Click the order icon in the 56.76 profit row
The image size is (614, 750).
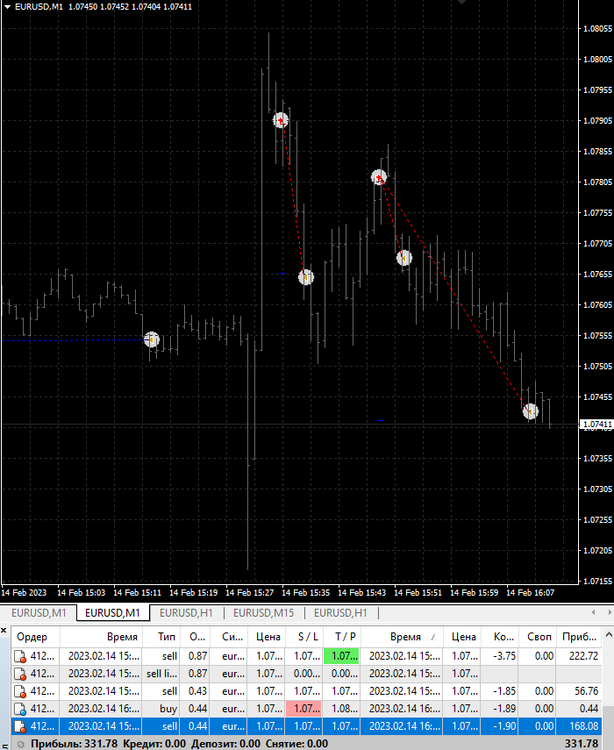(20, 692)
